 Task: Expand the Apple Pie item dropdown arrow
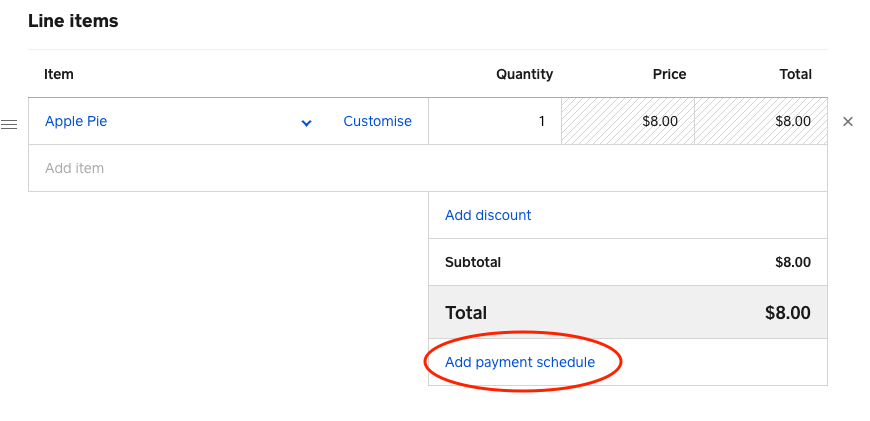pos(306,123)
